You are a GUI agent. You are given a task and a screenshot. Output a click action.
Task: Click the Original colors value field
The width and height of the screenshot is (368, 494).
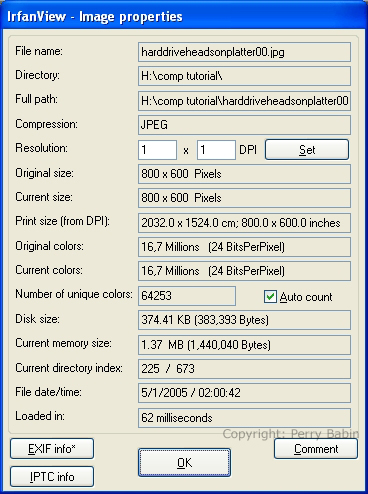[244, 247]
